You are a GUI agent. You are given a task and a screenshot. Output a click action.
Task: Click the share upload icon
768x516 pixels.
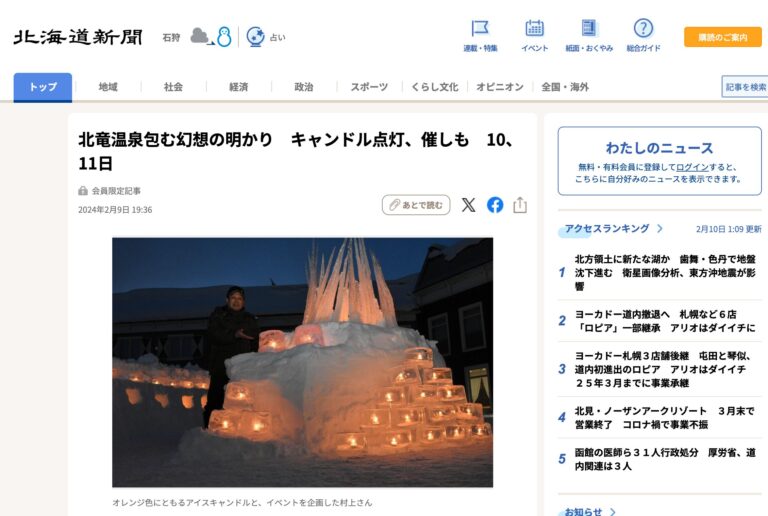[520, 205]
